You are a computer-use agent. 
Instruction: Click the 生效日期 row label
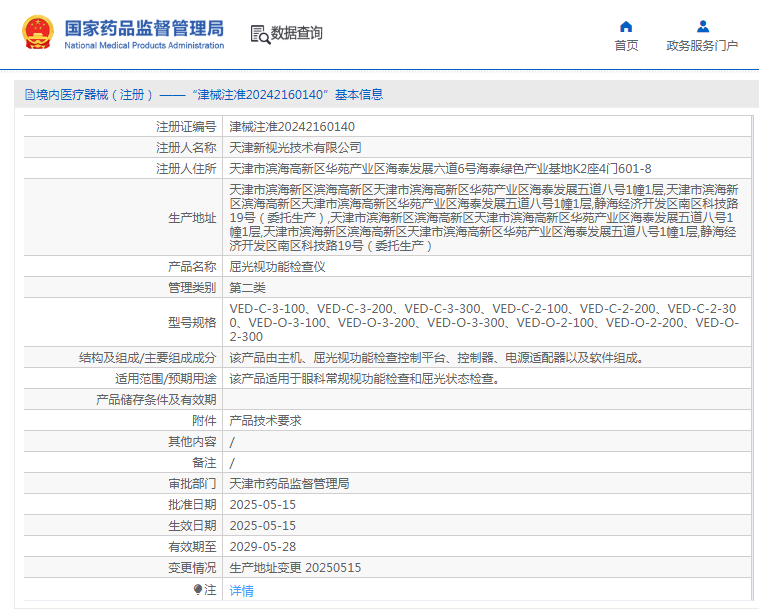click(192, 525)
